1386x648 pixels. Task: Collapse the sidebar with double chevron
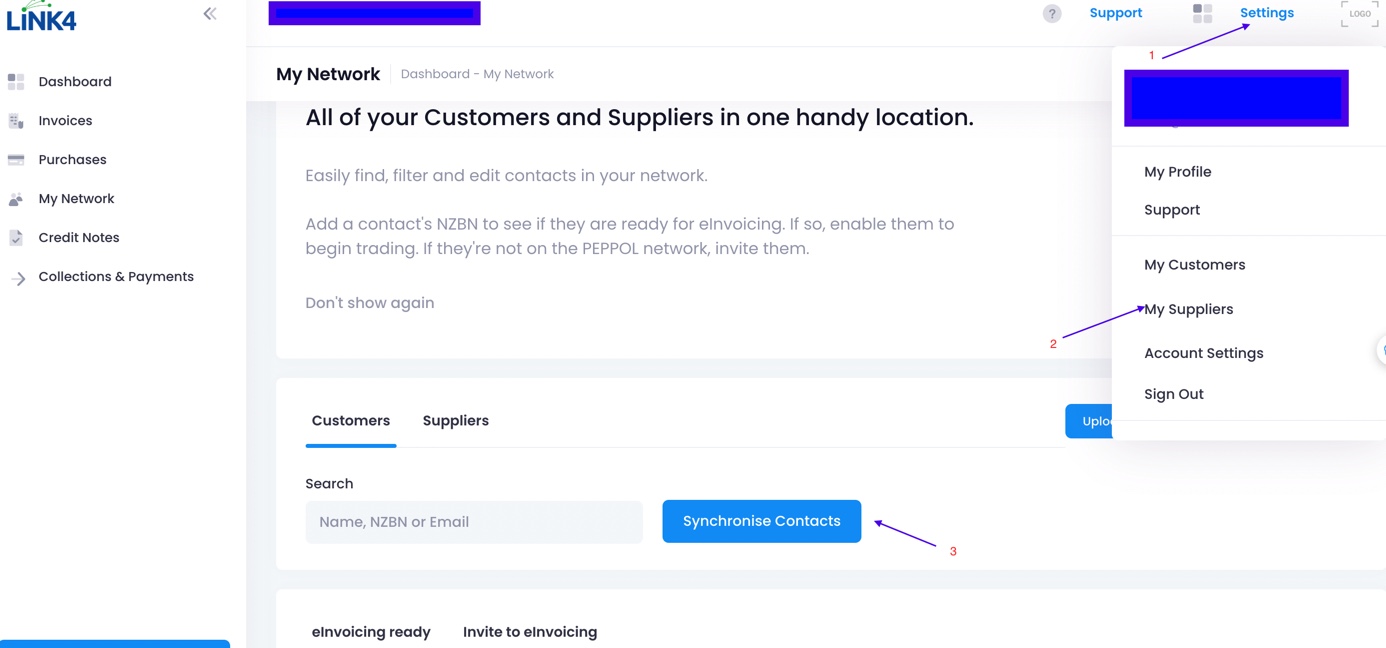[x=210, y=13]
